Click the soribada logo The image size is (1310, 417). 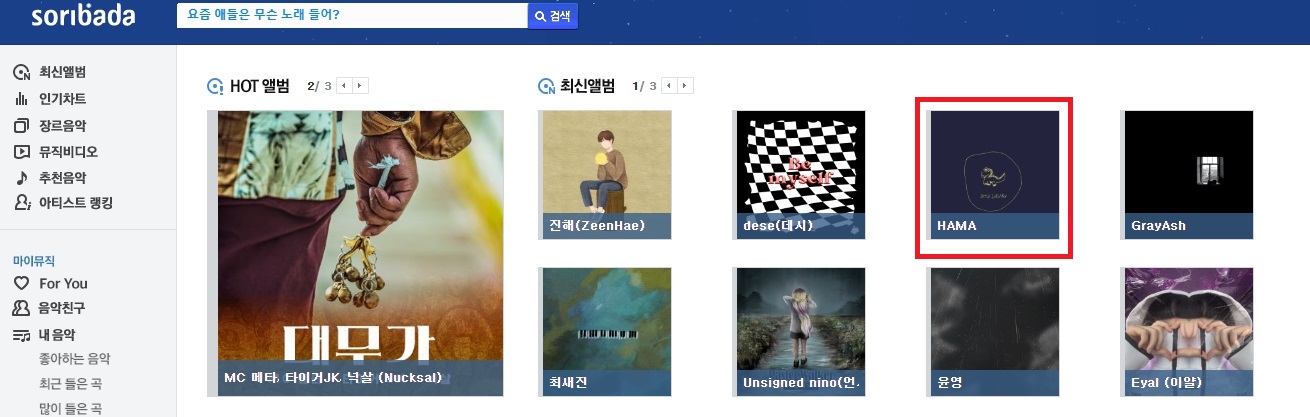(x=83, y=17)
